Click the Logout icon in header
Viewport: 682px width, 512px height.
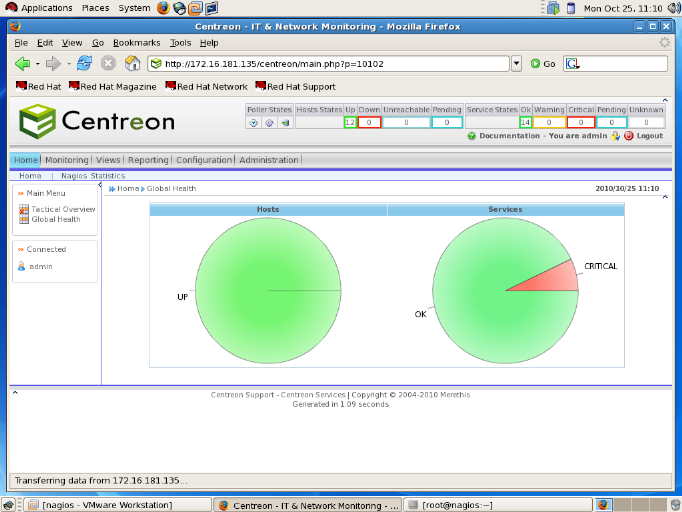pos(629,135)
